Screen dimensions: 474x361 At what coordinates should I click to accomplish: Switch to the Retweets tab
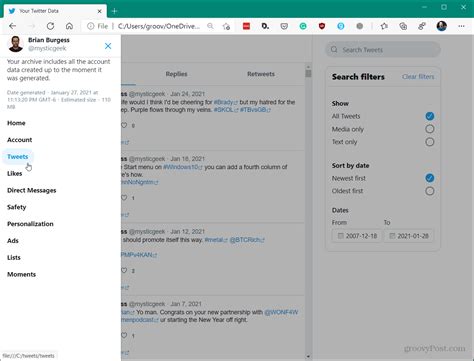[x=261, y=74]
